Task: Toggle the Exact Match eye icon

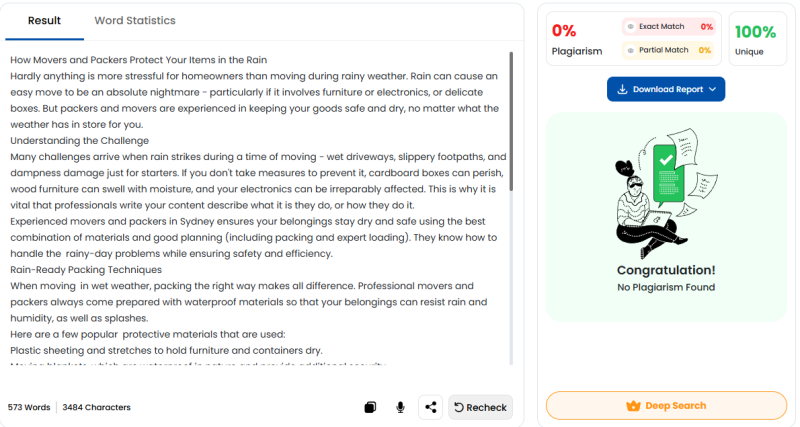Action: click(x=631, y=27)
